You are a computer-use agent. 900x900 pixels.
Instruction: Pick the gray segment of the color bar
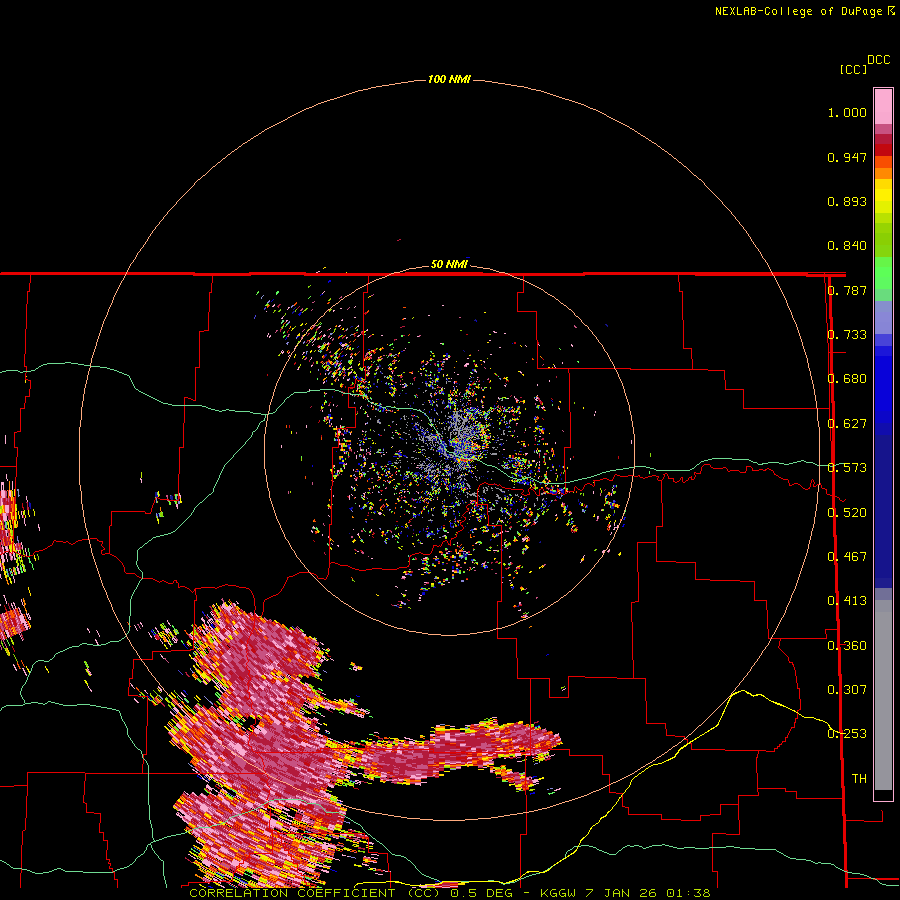(x=883, y=695)
